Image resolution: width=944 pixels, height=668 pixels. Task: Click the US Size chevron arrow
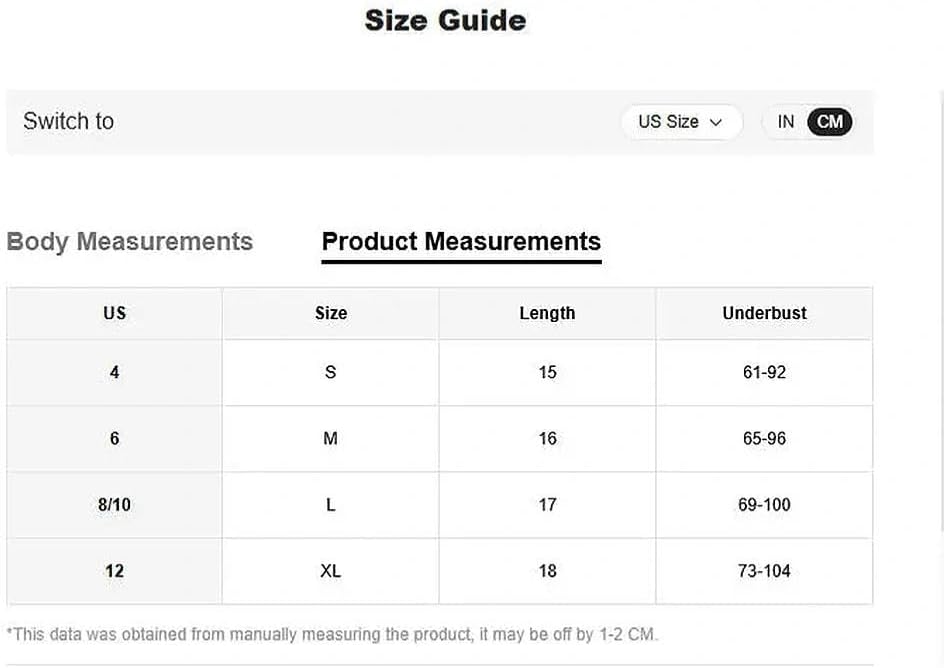coord(716,123)
